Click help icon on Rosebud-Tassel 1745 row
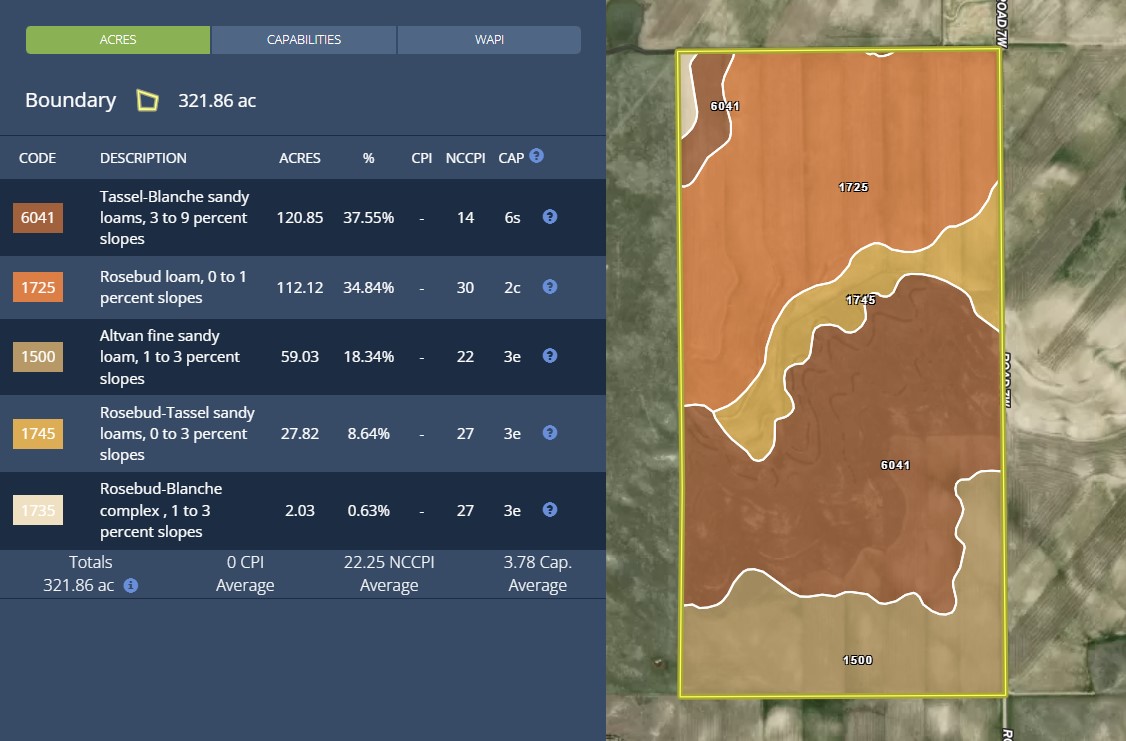 pyautogui.click(x=549, y=433)
